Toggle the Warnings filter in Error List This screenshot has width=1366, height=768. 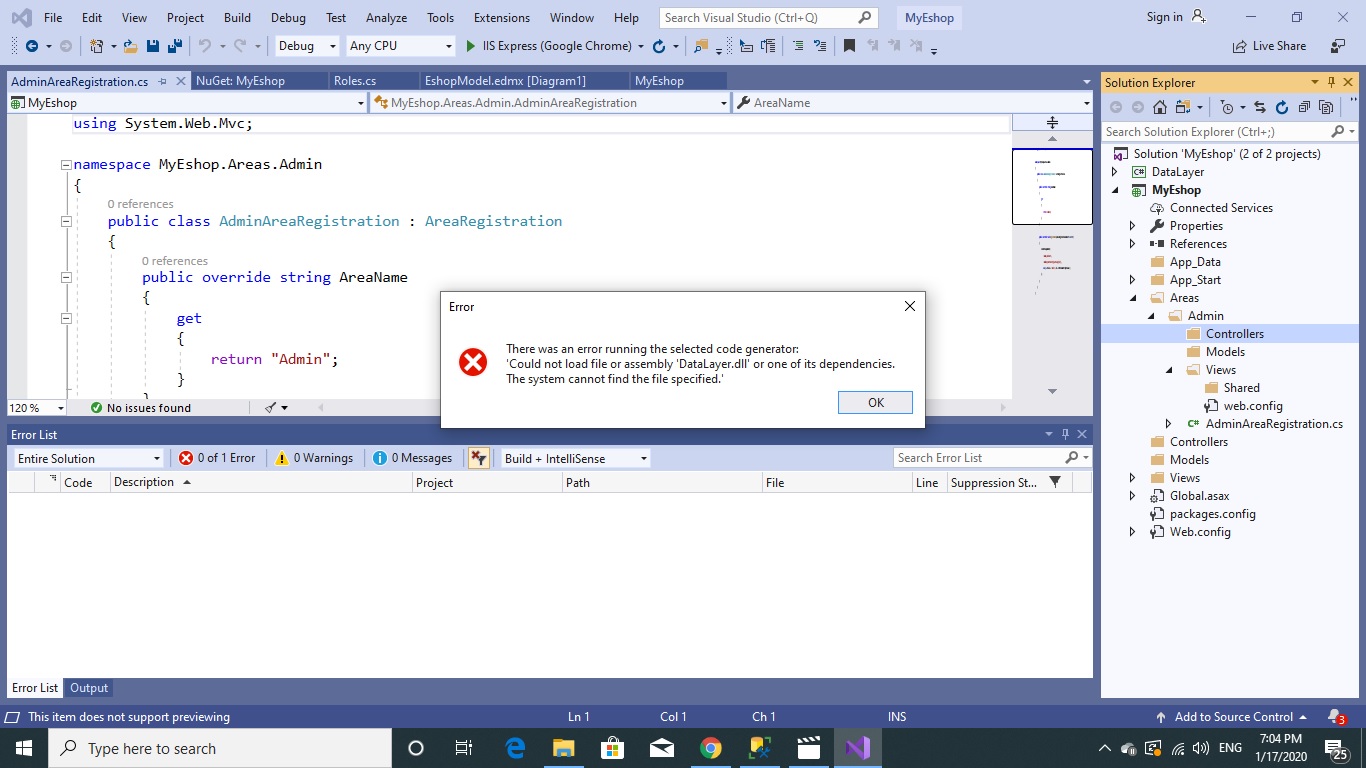[314, 458]
